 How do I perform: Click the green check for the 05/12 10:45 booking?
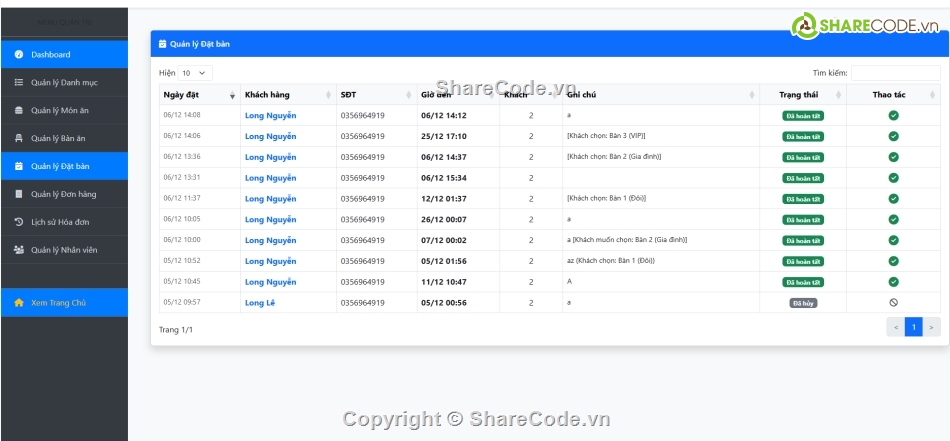(893, 282)
